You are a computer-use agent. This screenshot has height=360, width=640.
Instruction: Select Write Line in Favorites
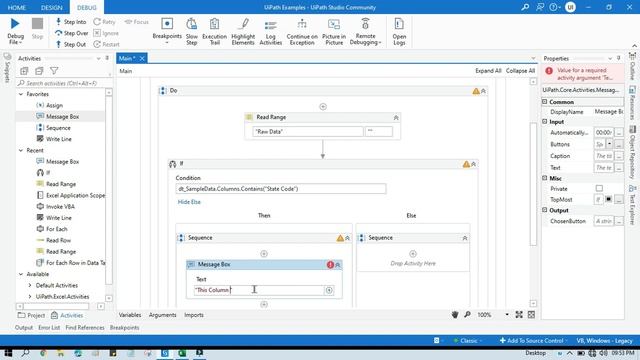pos(59,139)
